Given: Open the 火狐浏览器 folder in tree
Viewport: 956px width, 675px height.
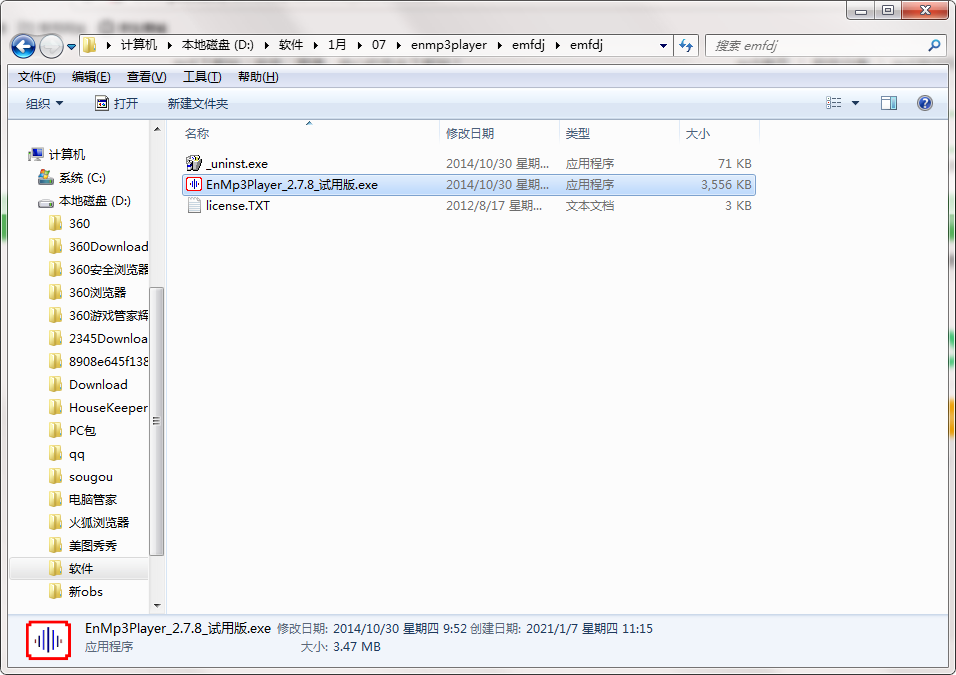Looking at the screenshot, I should pyautogui.click(x=99, y=523).
